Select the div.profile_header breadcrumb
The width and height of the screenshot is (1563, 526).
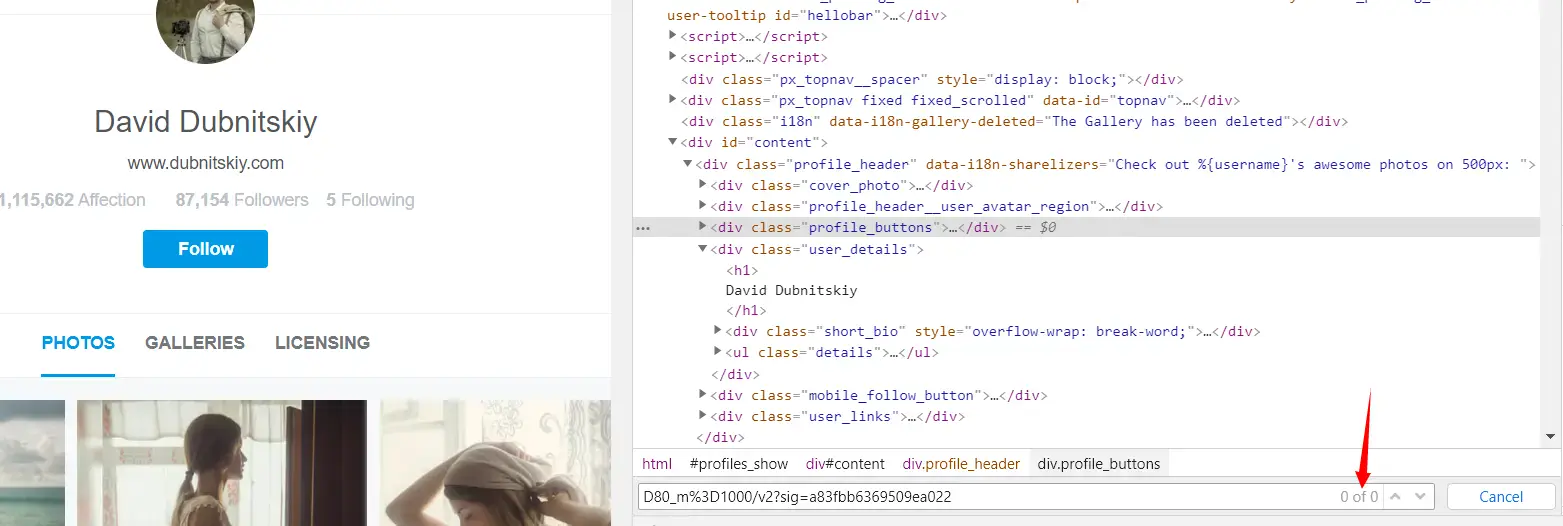coord(961,464)
